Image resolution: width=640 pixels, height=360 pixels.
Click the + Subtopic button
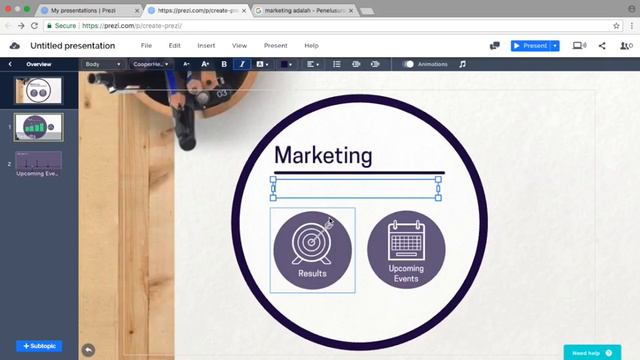point(39,346)
